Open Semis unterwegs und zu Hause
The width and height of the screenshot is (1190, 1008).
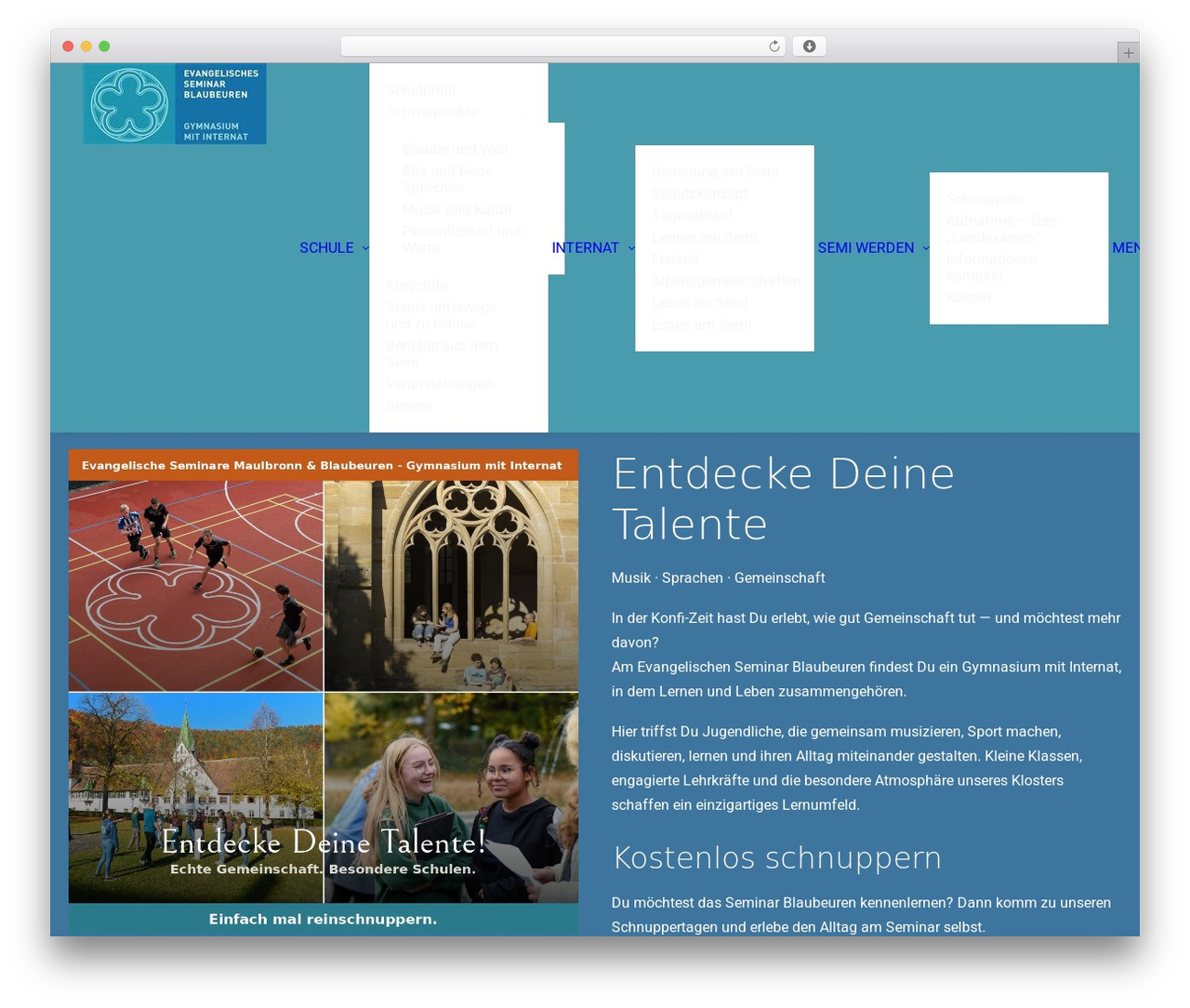coord(442,315)
